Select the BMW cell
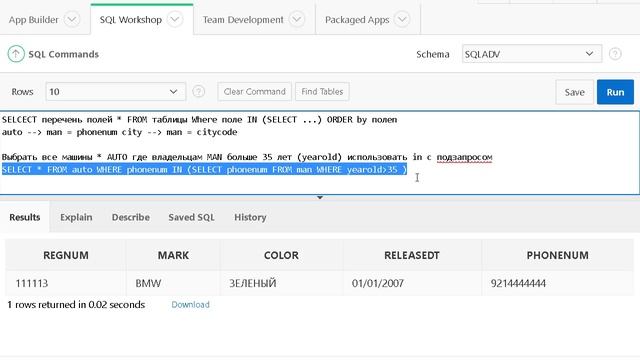Viewport: 640px width, 360px height. click(x=173, y=283)
